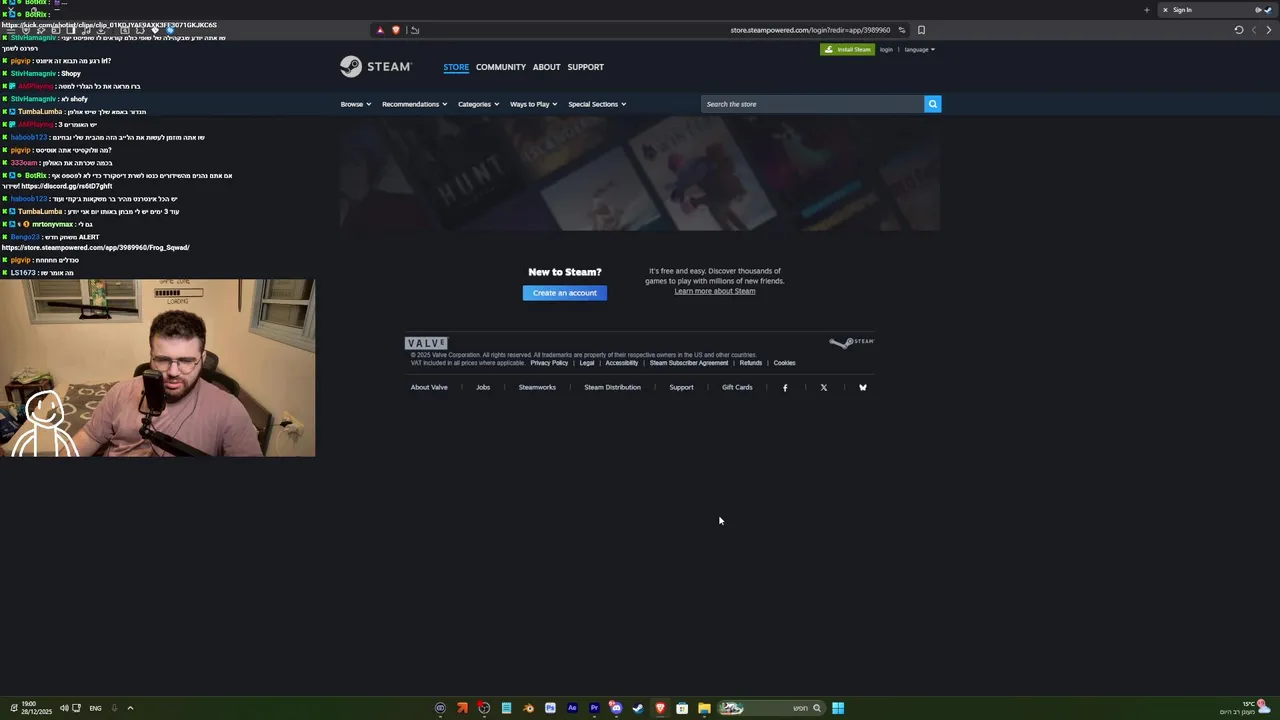
Task: Click the Steam logo in the header
Action: pyautogui.click(x=375, y=67)
